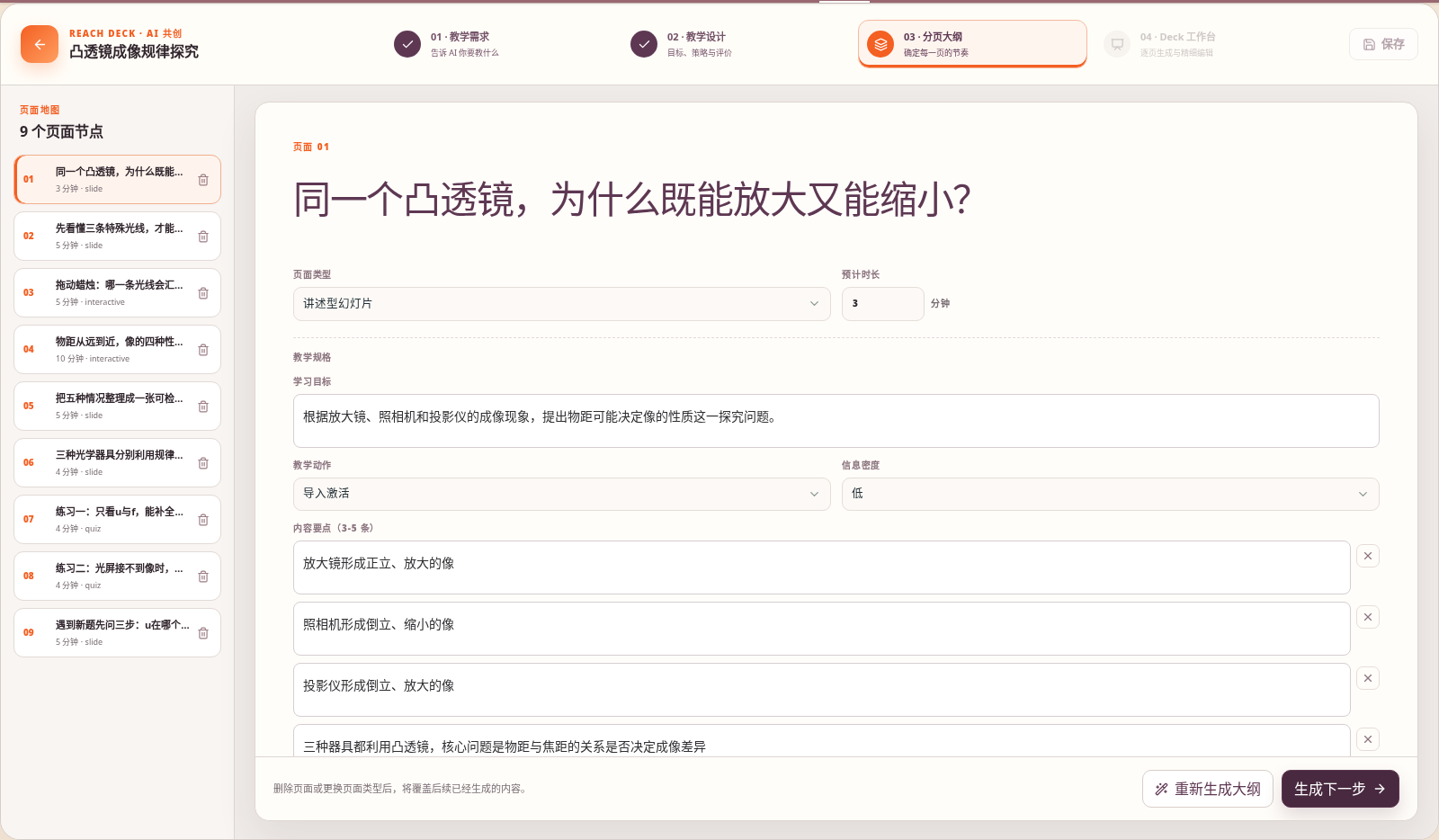1439x840 pixels.
Task: Select step 03 分页大纲
Action: point(972,43)
